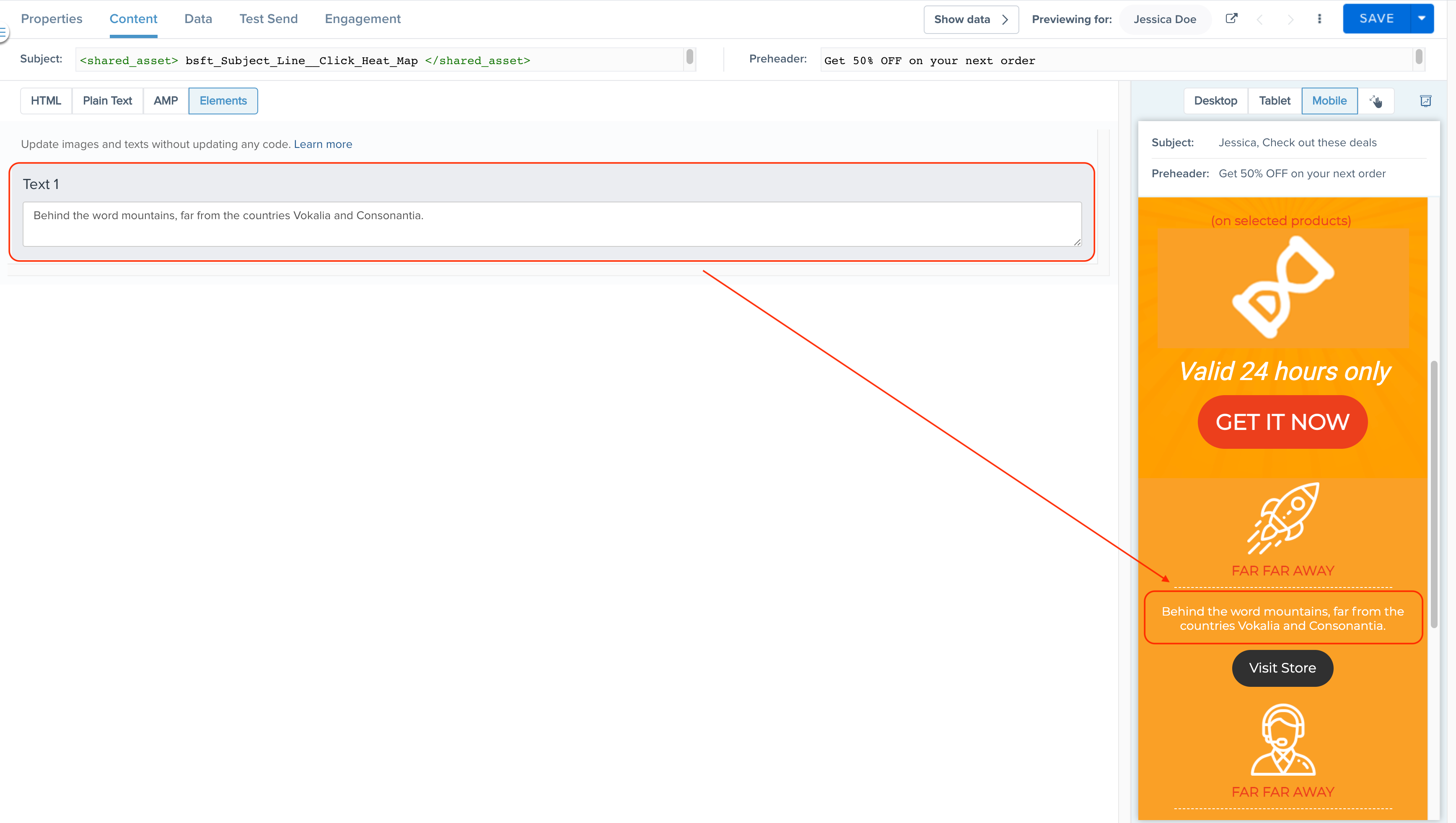Screen dimensions: 1456x823
Task: Switch to the Properties tab
Action: (52, 19)
